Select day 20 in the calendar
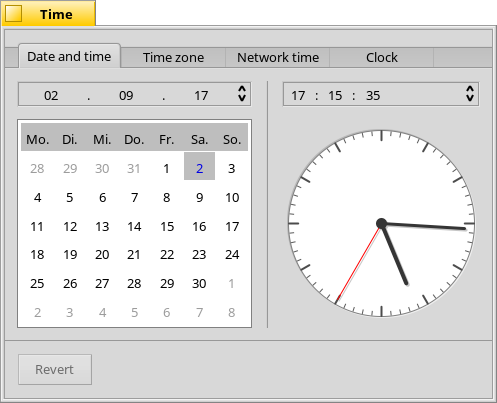Viewport: 497px width, 403px height. 102,255
